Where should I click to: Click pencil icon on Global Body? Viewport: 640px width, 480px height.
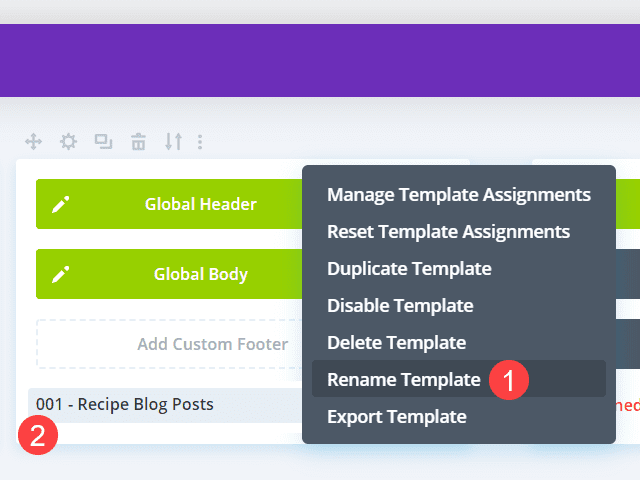[61, 274]
